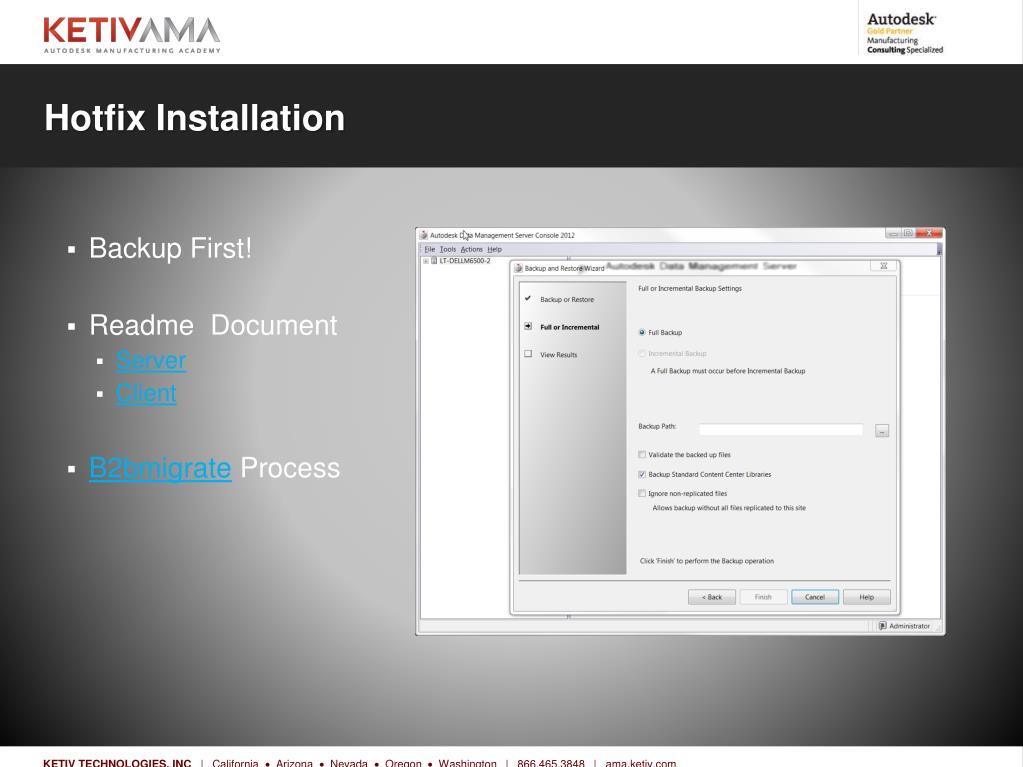Browse for backup path with ellipsis button
The width and height of the screenshot is (1023, 767).
(882, 431)
